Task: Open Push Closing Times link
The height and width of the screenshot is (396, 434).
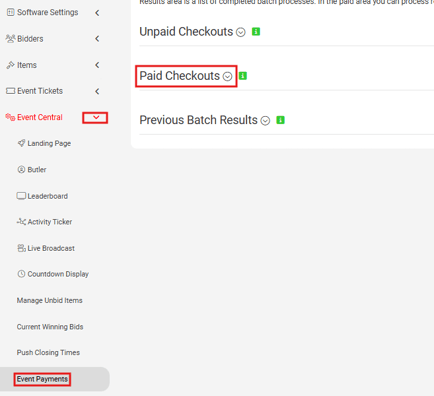Action: tap(48, 353)
